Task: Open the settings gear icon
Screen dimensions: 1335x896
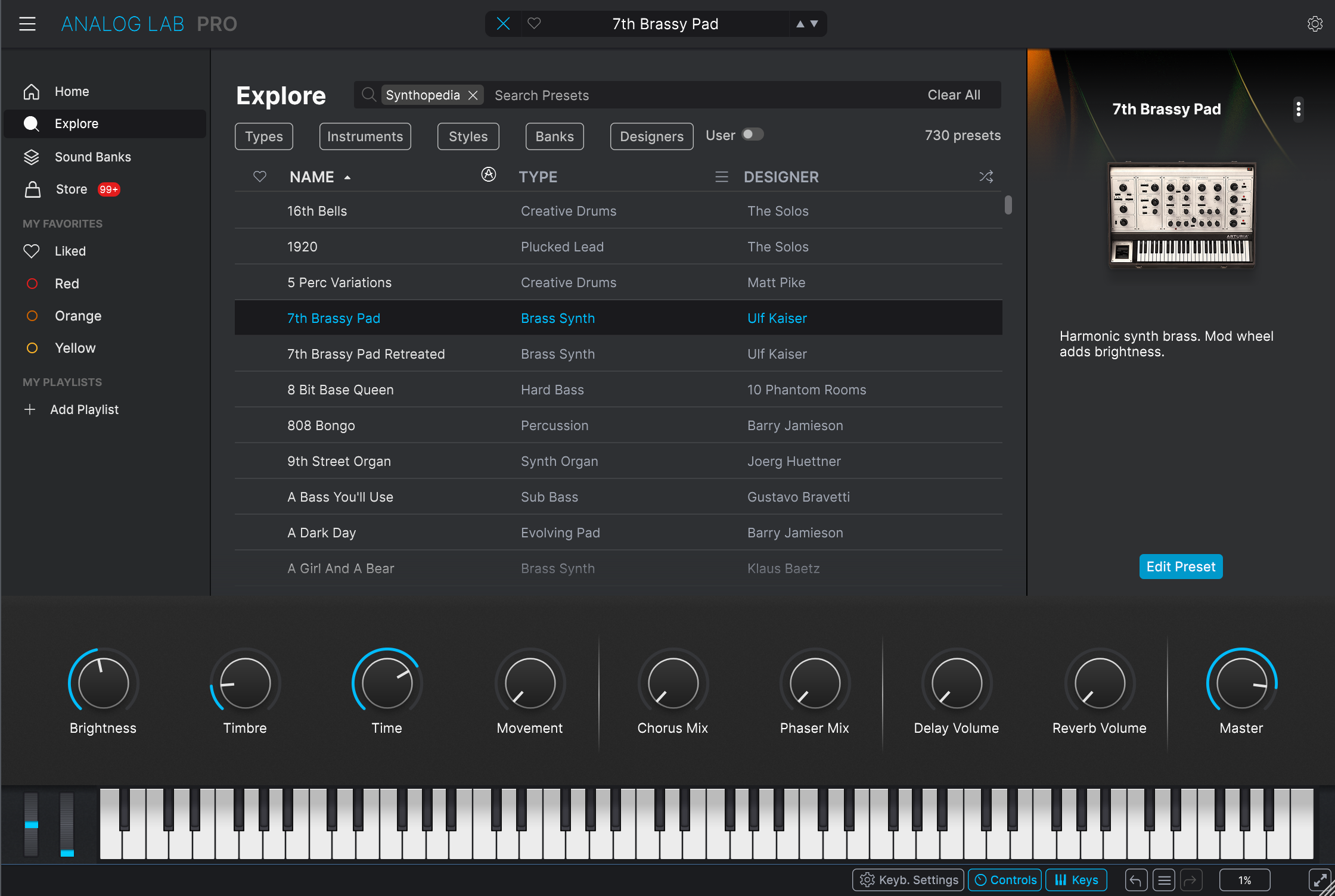Action: tap(1315, 24)
